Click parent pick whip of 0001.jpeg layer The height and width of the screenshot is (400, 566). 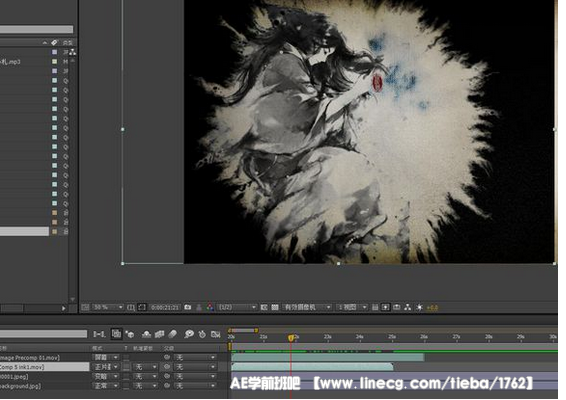[167, 377]
